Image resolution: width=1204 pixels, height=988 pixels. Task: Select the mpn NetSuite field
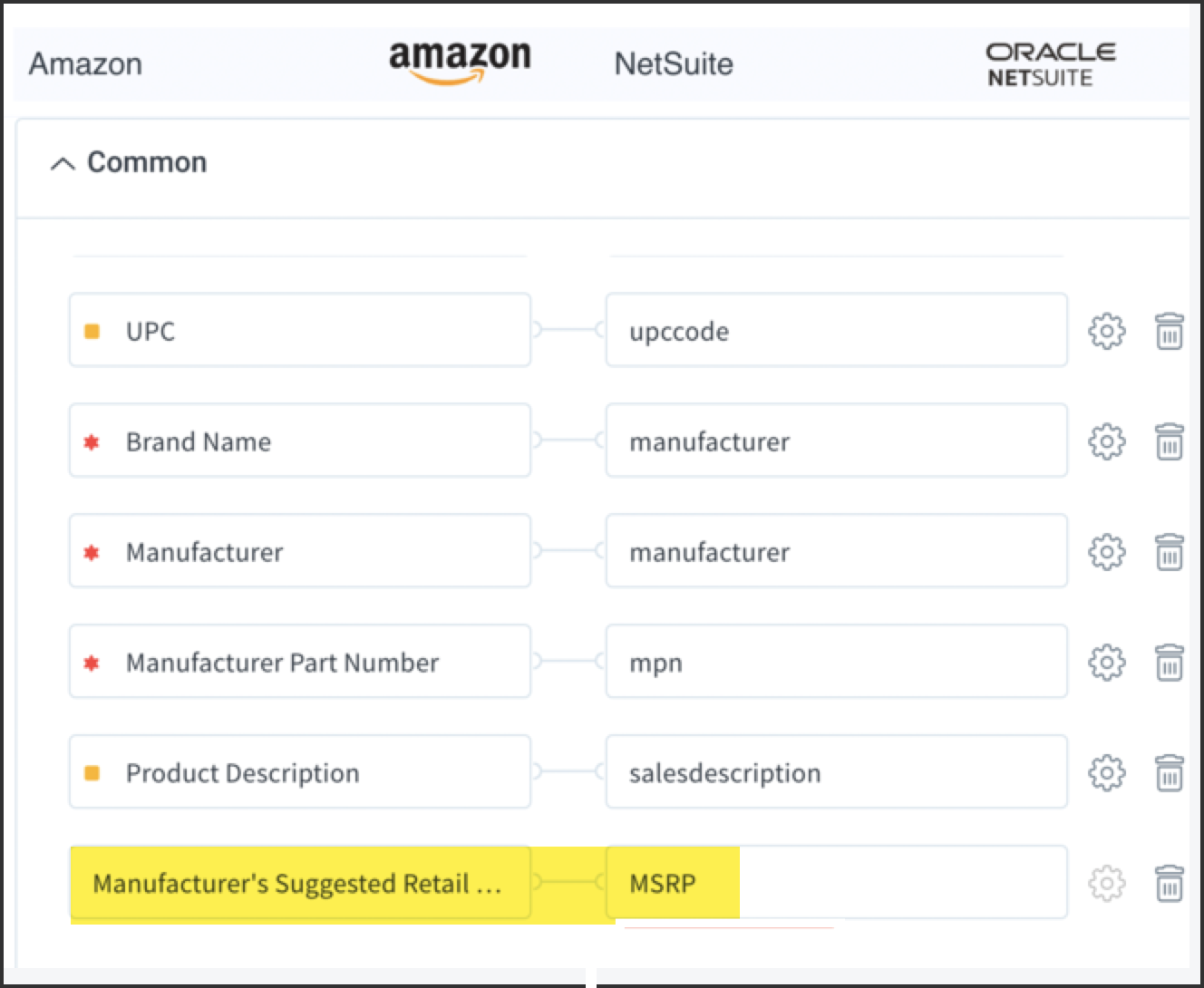tap(836, 661)
